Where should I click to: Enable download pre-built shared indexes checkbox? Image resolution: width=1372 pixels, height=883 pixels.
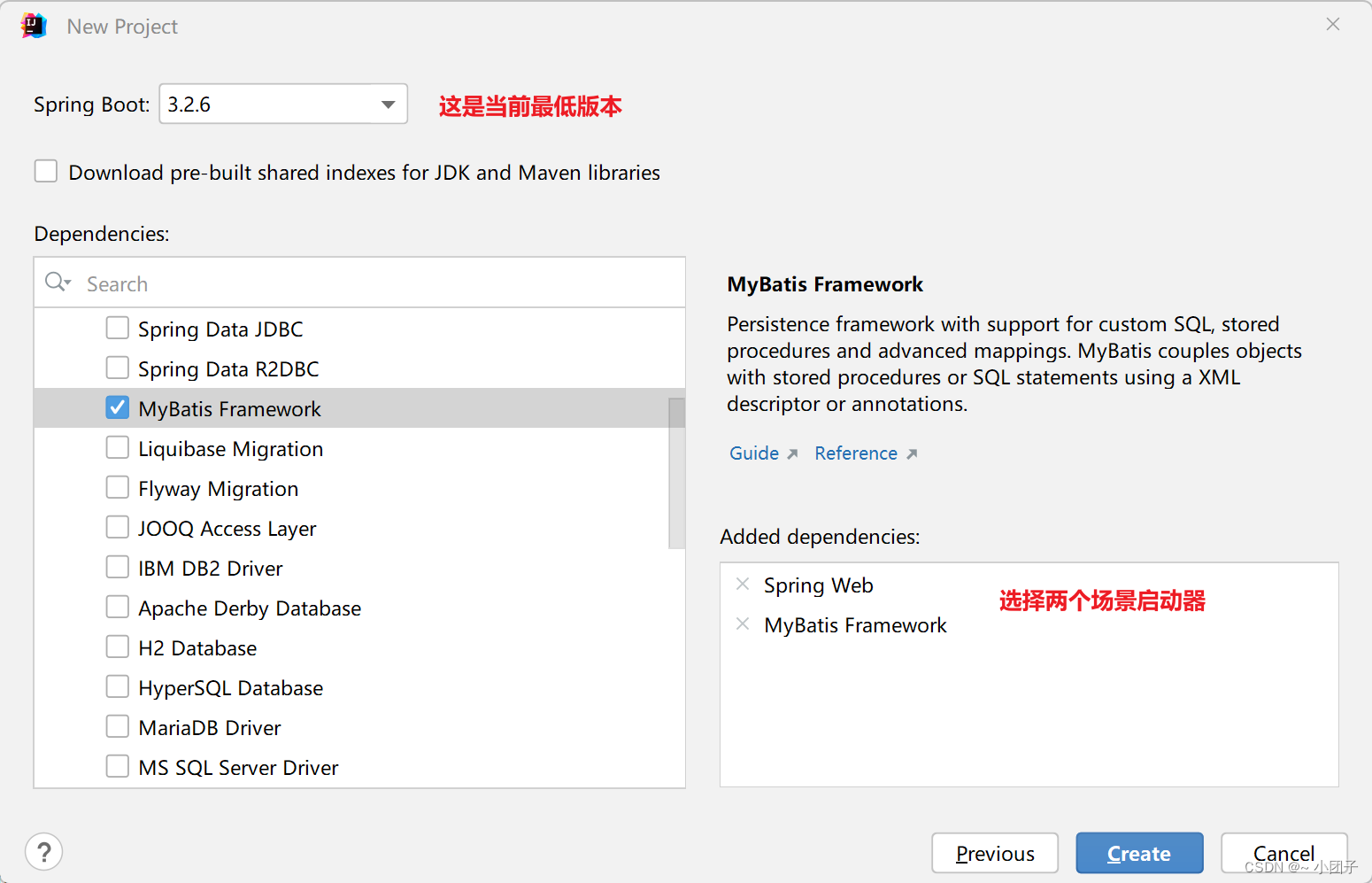(46, 171)
